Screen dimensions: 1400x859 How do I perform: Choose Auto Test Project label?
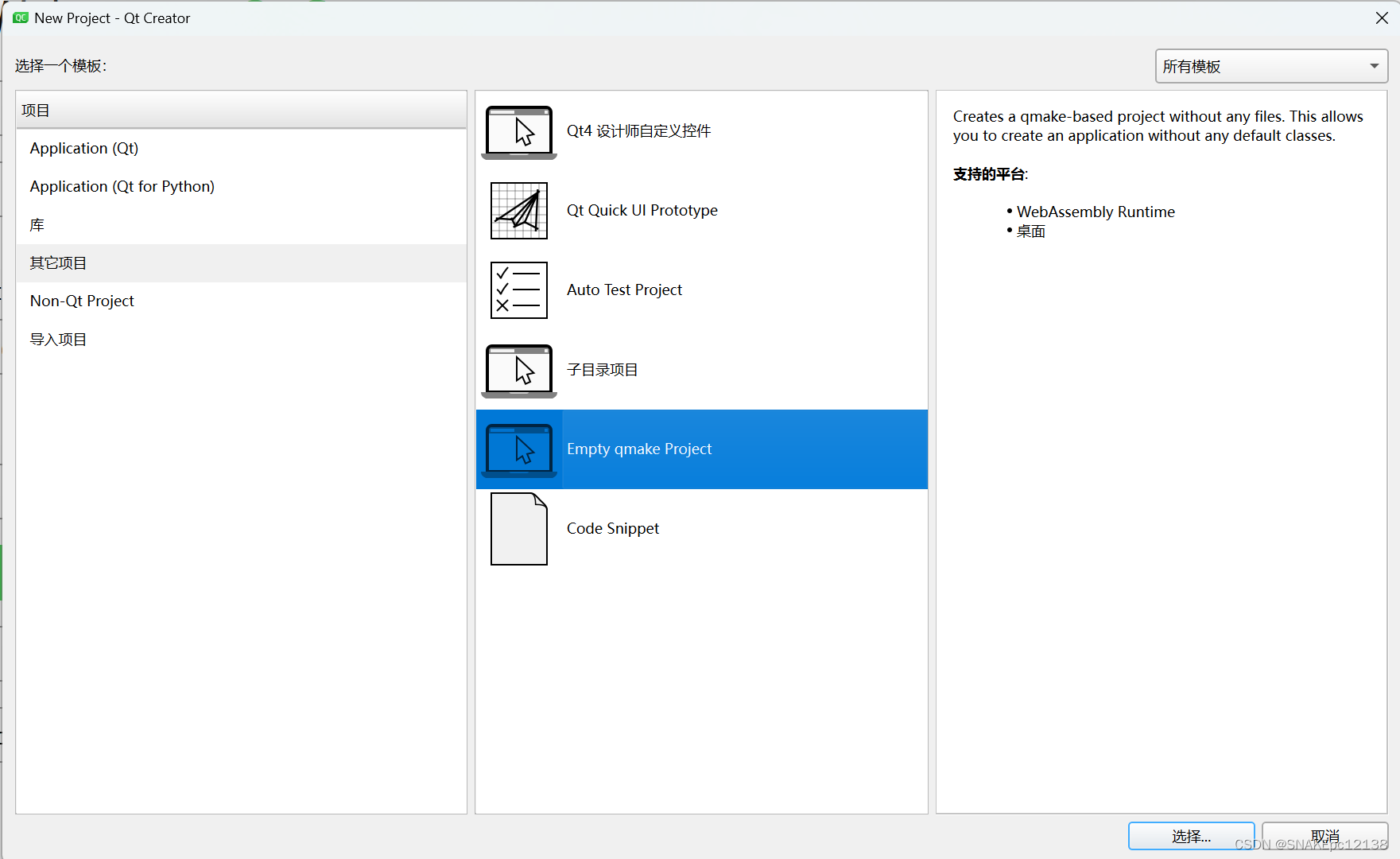pyautogui.click(x=624, y=290)
